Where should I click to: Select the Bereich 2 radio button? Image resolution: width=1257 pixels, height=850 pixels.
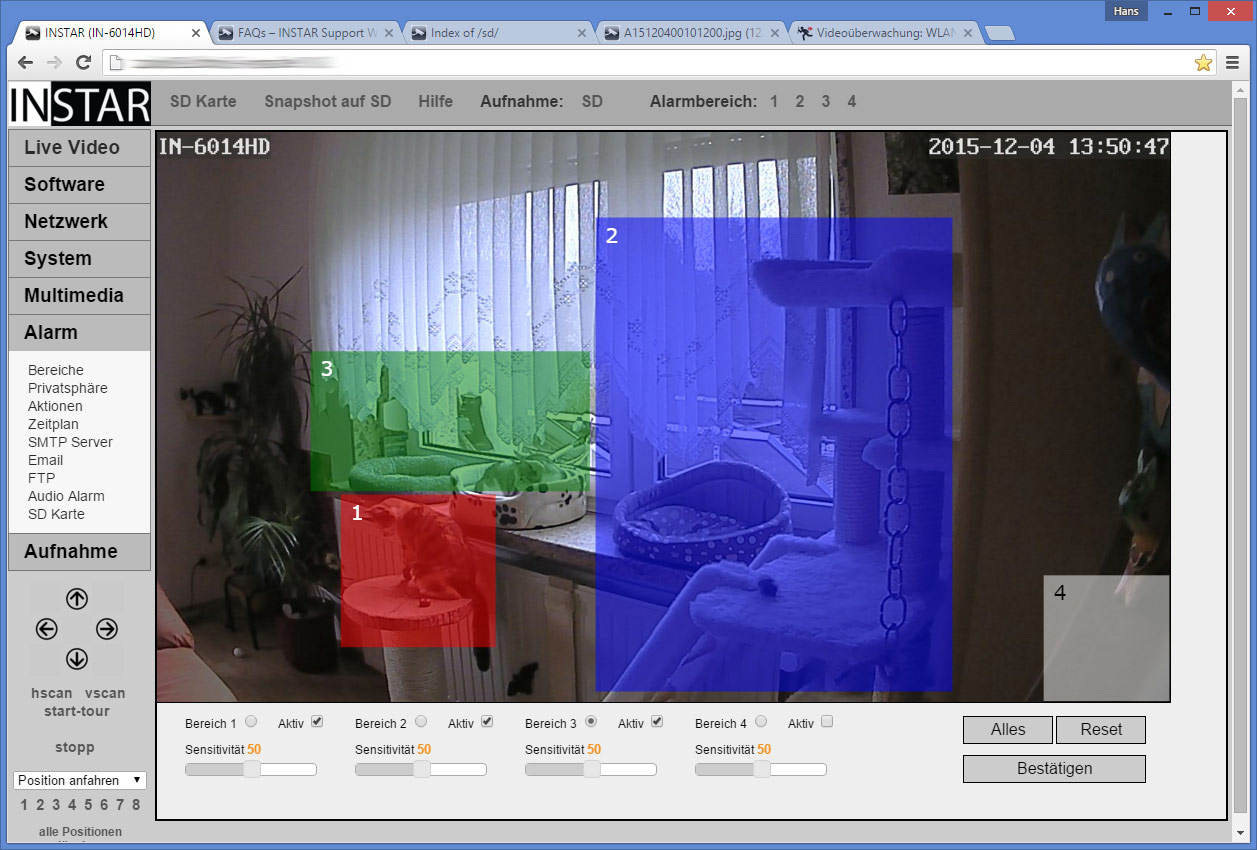(421, 722)
